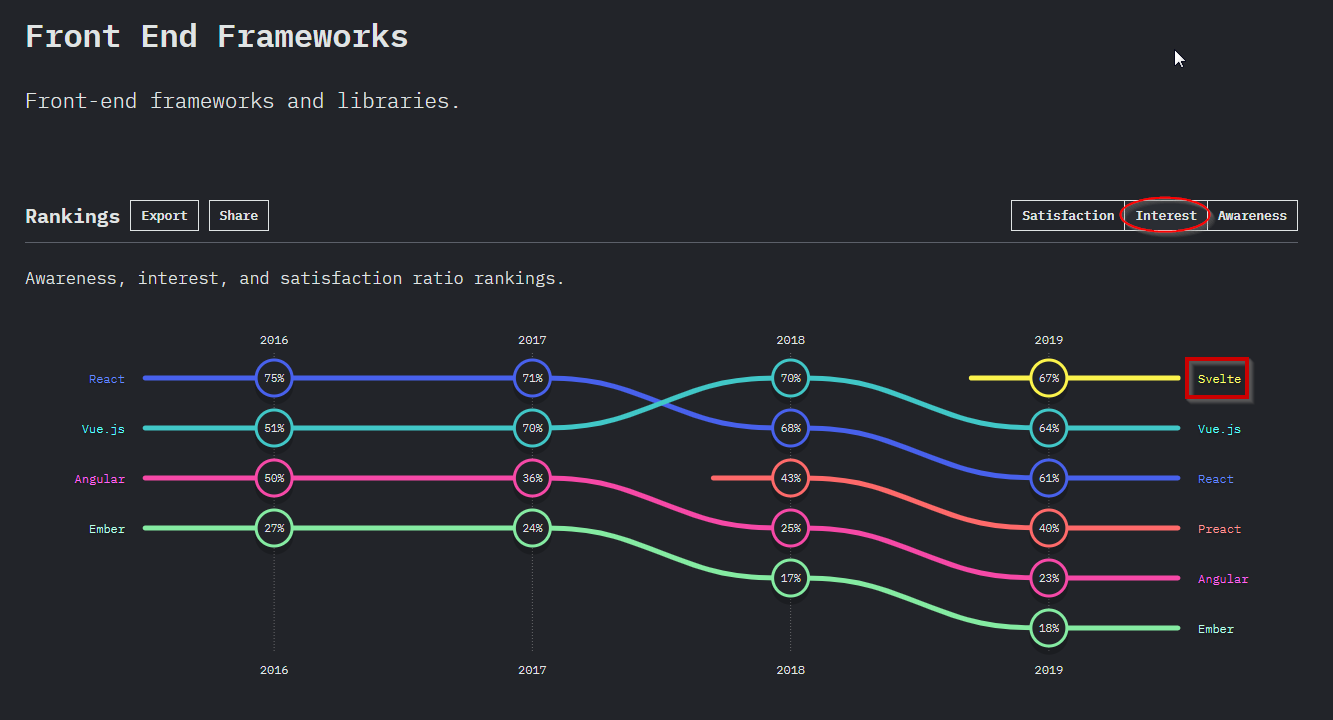The width and height of the screenshot is (1333, 720).
Task: Click the 70% Vue.js node for 2017
Action: click(x=532, y=428)
